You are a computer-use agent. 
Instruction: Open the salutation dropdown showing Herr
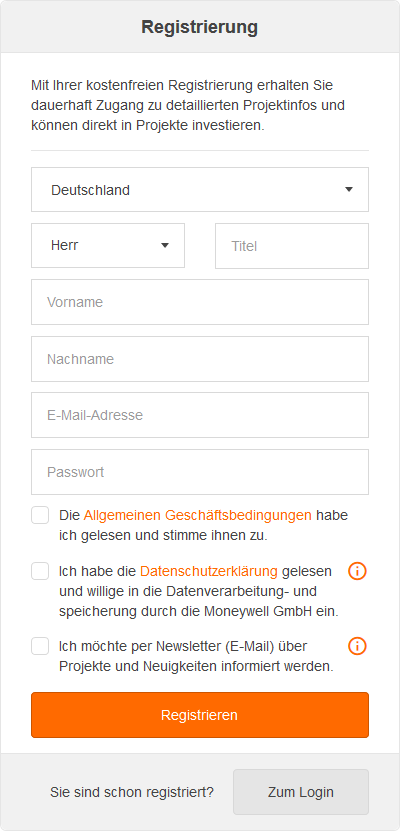[108, 245]
